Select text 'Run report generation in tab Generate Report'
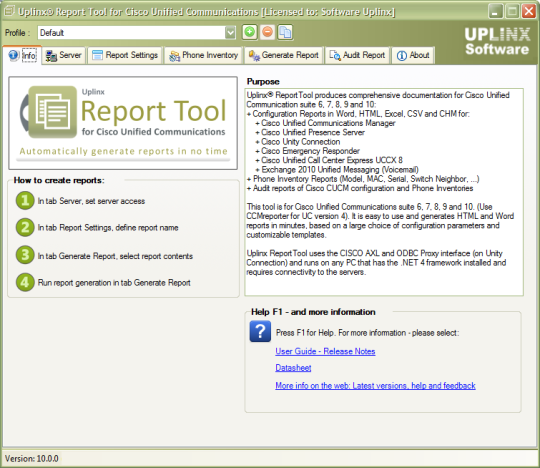Viewport: 540px width, 468px height. coord(114,283)
